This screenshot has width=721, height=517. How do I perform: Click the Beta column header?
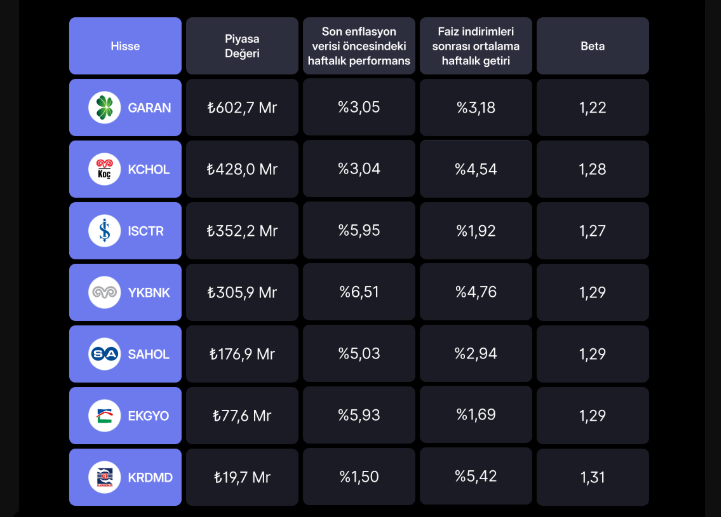click(592, 46)
